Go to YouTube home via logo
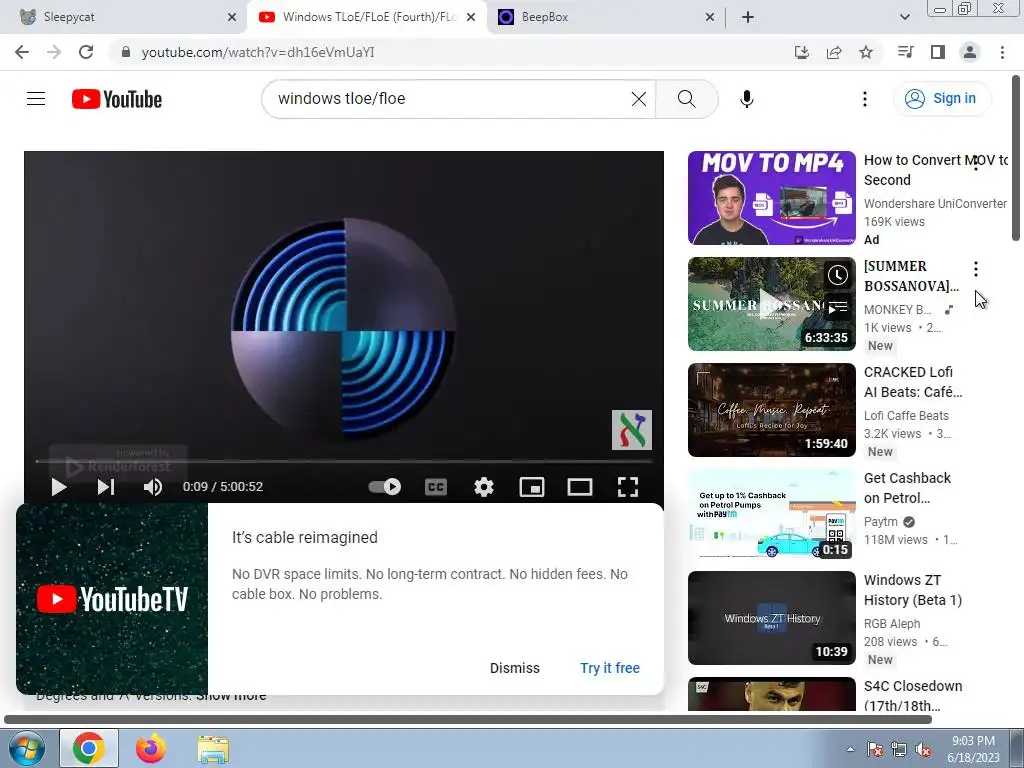 click(117, 99)
